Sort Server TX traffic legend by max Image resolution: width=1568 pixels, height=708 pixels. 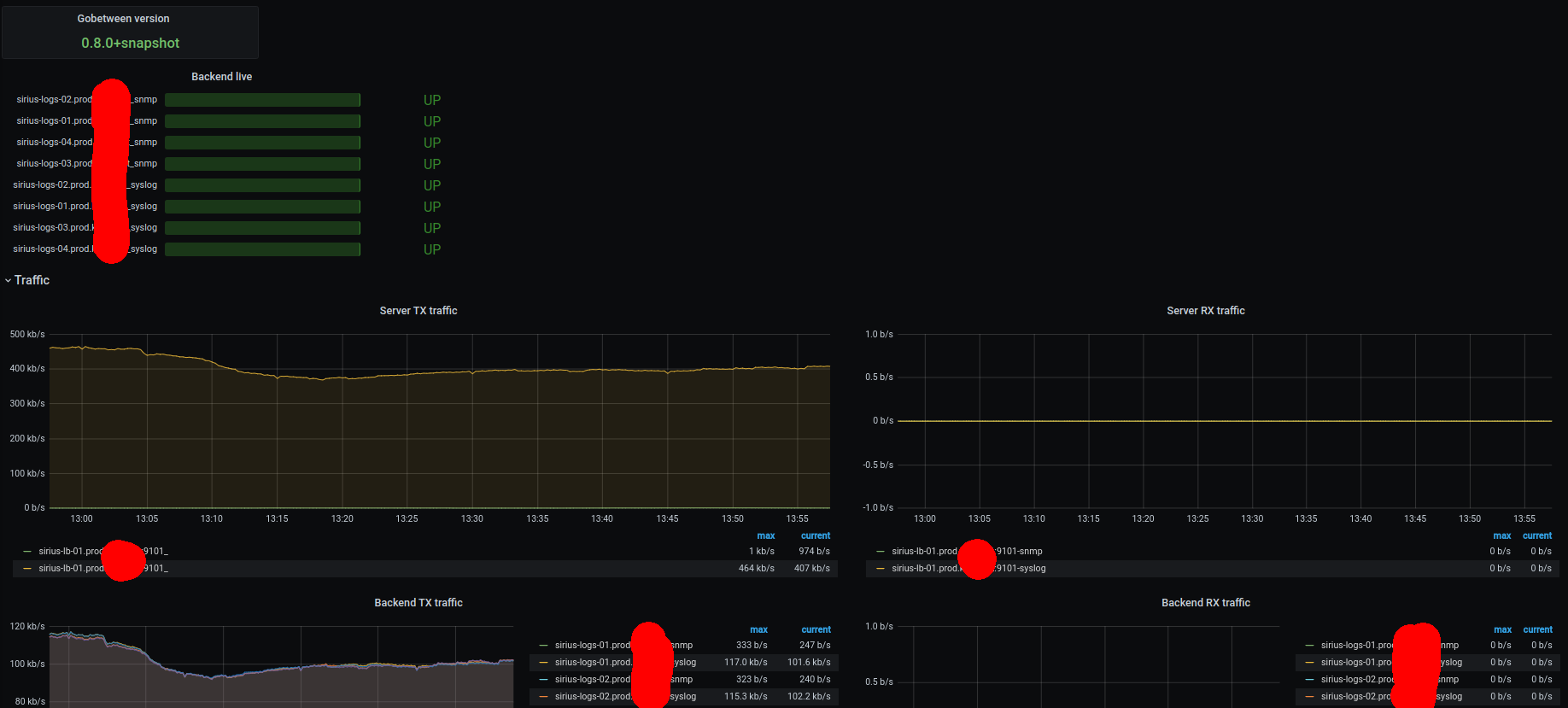pyautogui.click(x=766, y=536)
